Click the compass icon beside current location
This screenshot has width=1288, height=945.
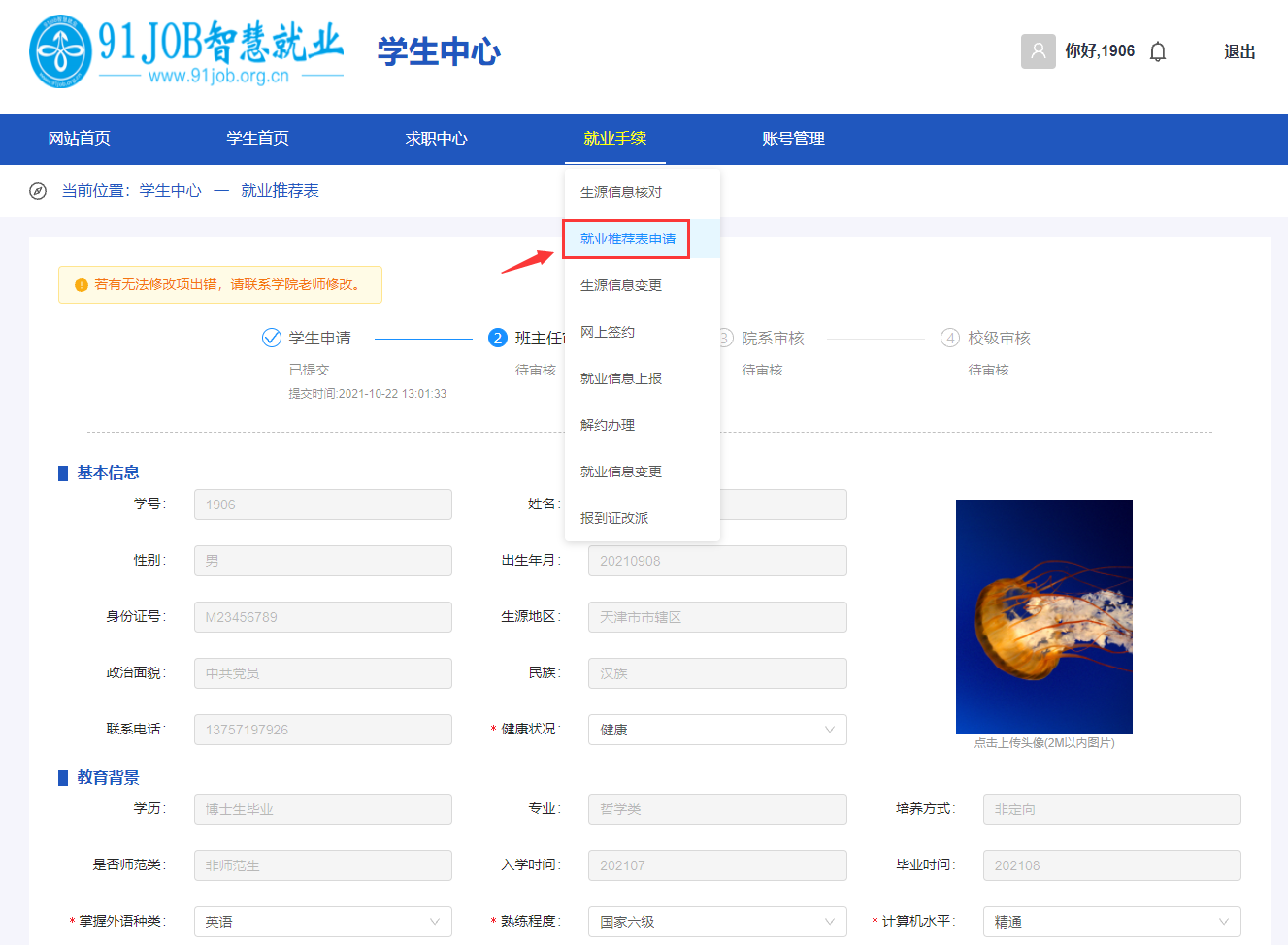pyautogui.click(x=38, y=191)
